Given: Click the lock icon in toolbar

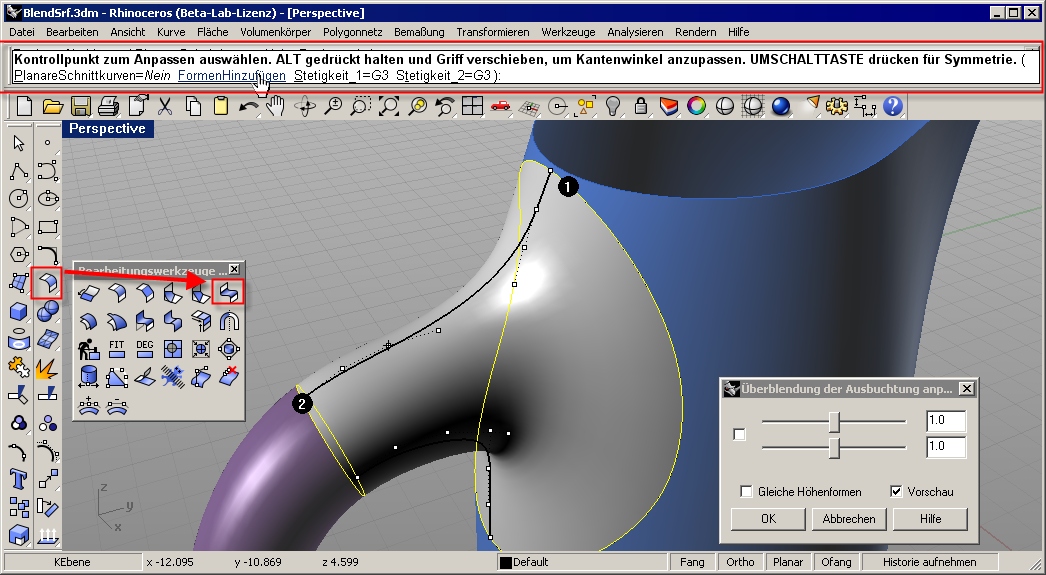Looking at the screenshot, I should (x=641, y=105).
